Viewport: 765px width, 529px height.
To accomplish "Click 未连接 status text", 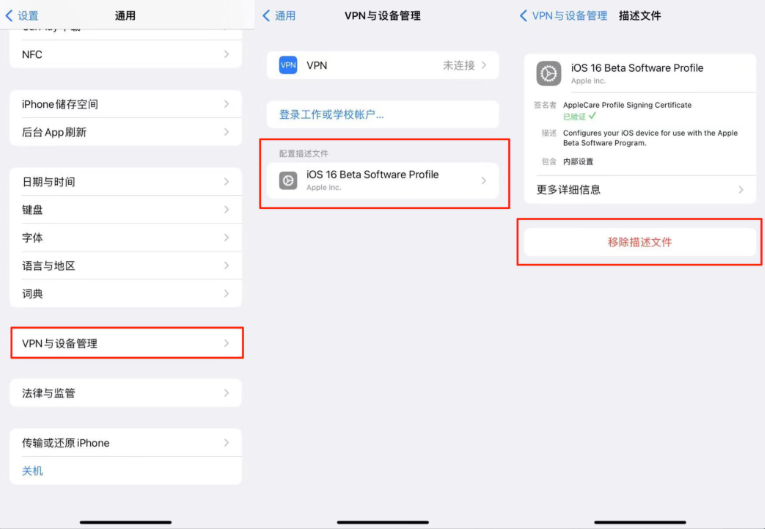I will [x=459, y=65].
